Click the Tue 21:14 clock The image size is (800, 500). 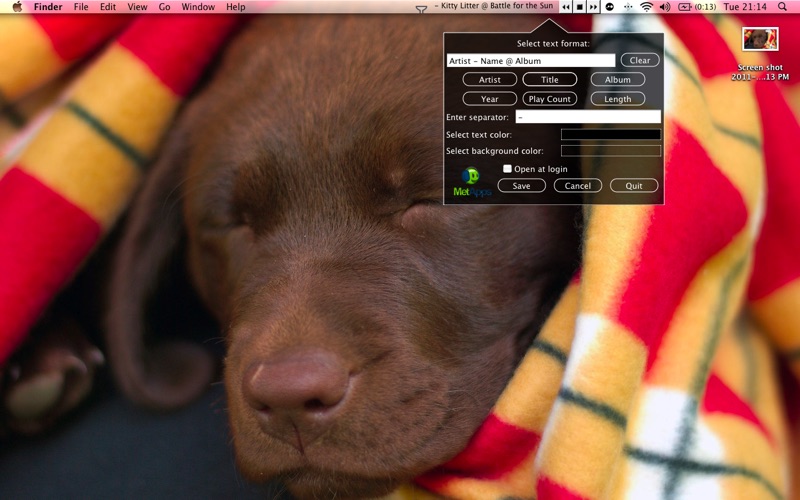[745, 7]
